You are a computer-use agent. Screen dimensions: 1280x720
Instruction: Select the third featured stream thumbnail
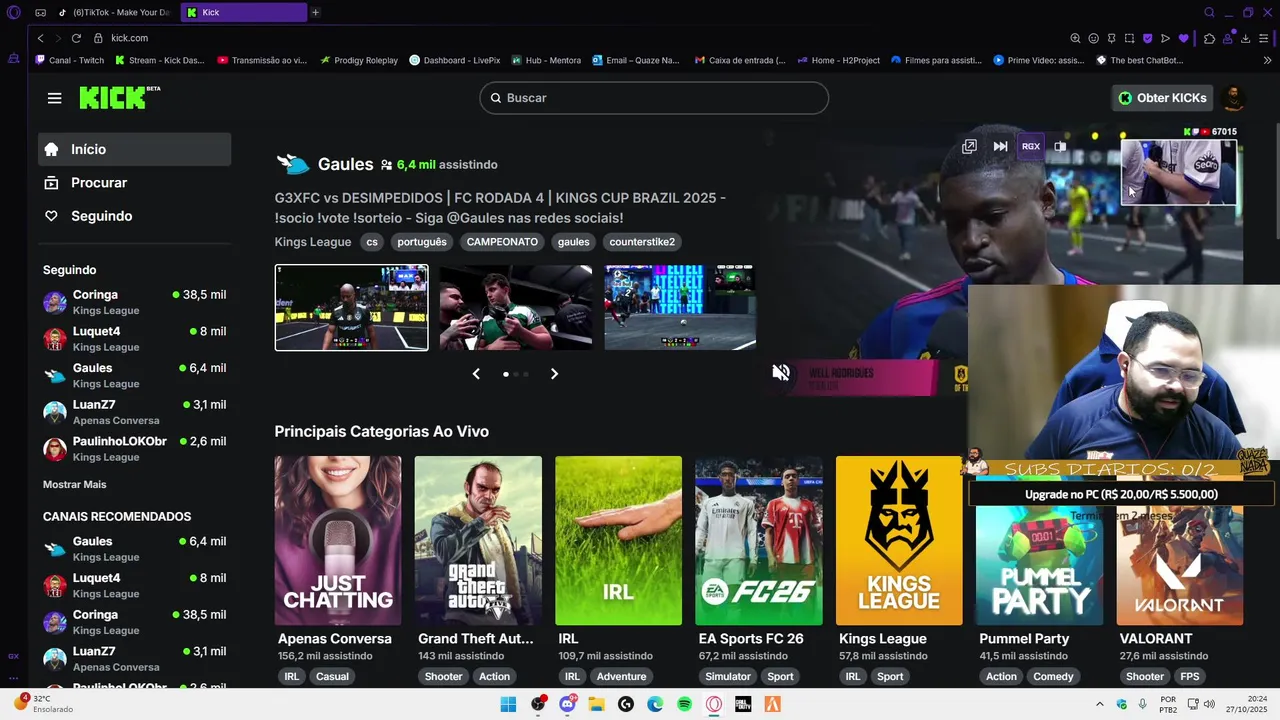point(680,308)
